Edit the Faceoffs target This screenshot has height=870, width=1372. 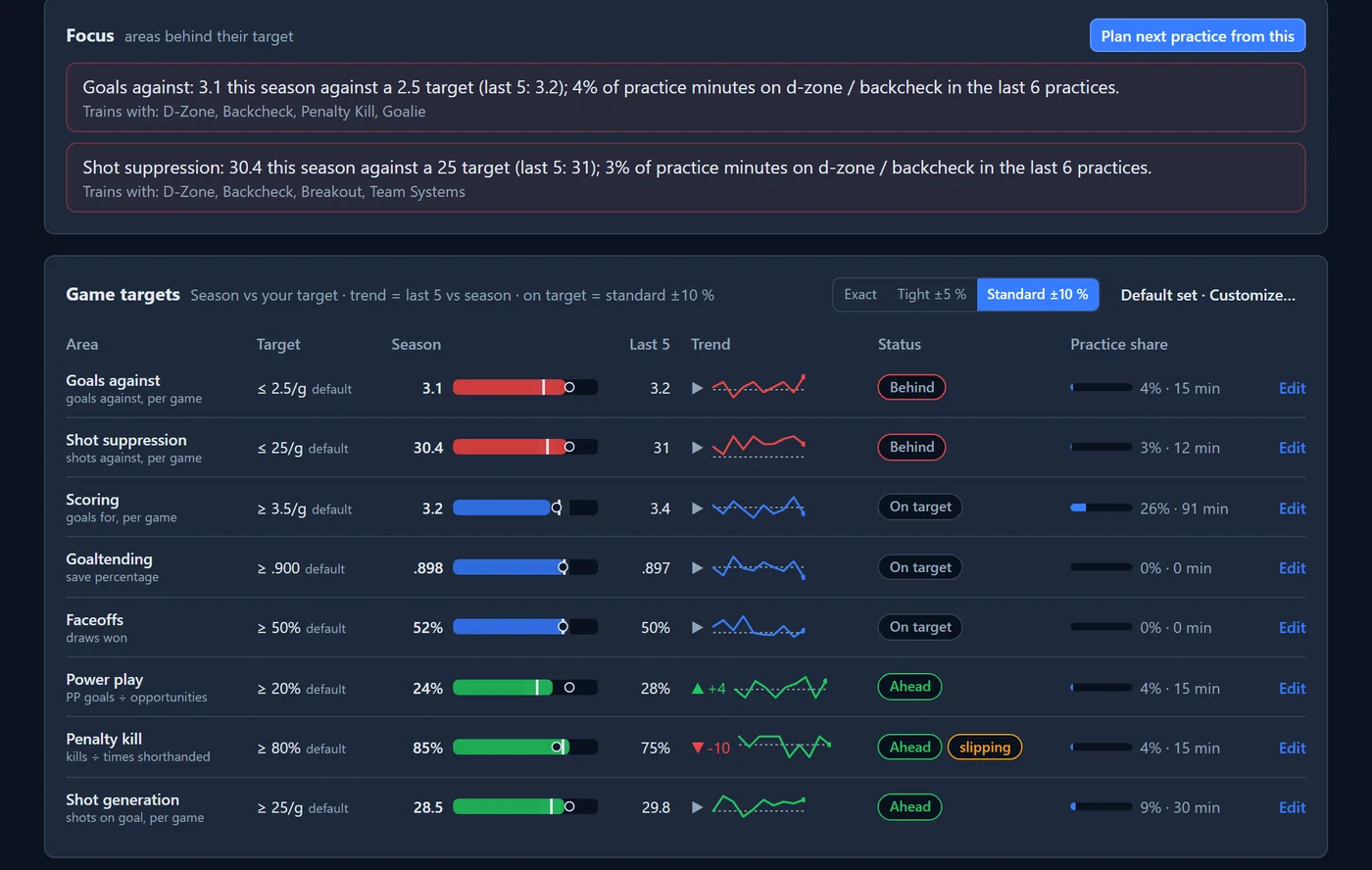(x=1292, y=628)
